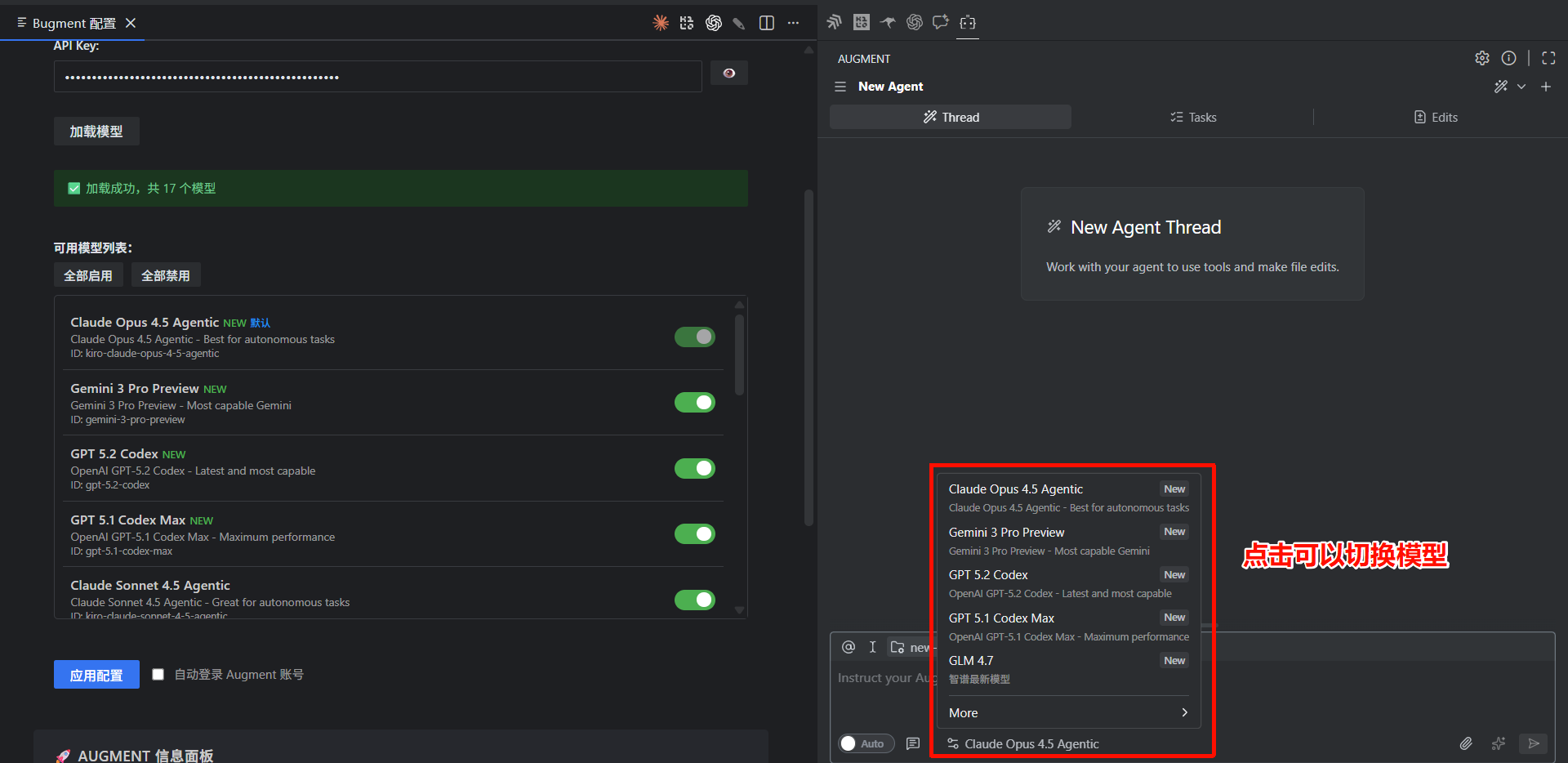Click the orange Claude starburst icon in editor toolbar
The image size is (1568, 763).
[661, 23]
